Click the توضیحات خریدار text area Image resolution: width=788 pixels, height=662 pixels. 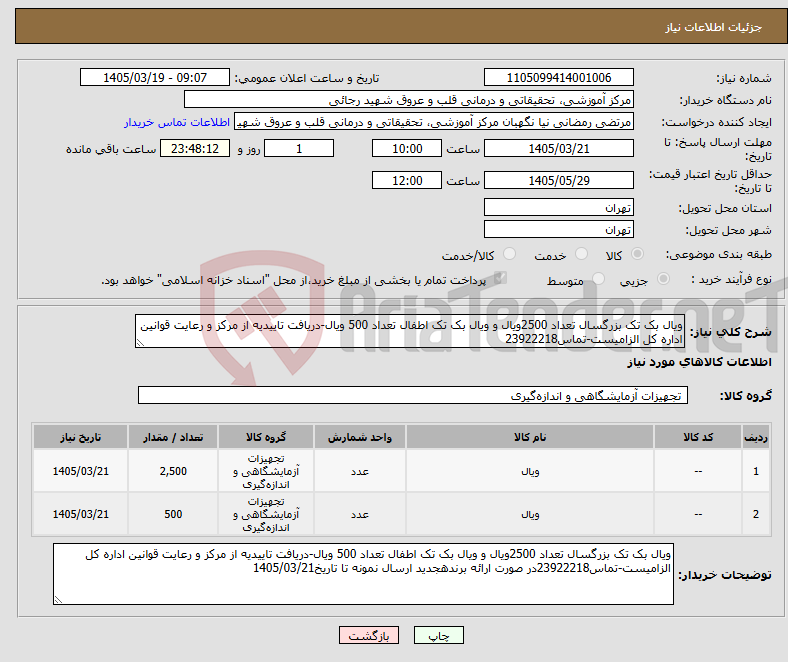363,574
